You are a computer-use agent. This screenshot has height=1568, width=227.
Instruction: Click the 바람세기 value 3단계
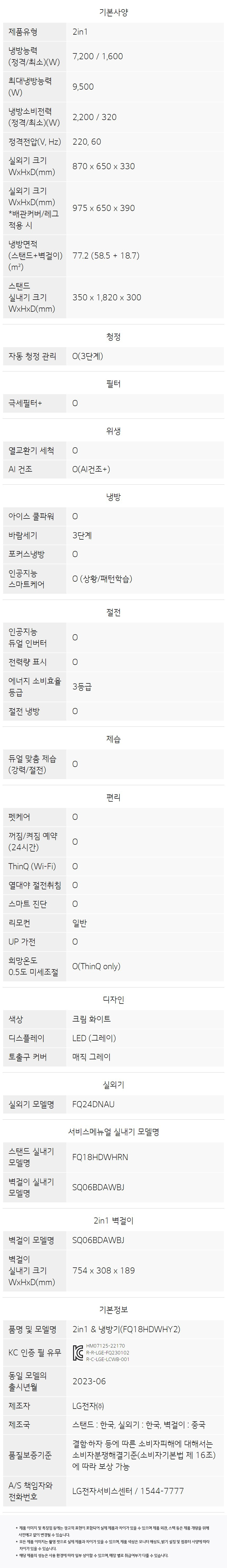pos(82,536)
